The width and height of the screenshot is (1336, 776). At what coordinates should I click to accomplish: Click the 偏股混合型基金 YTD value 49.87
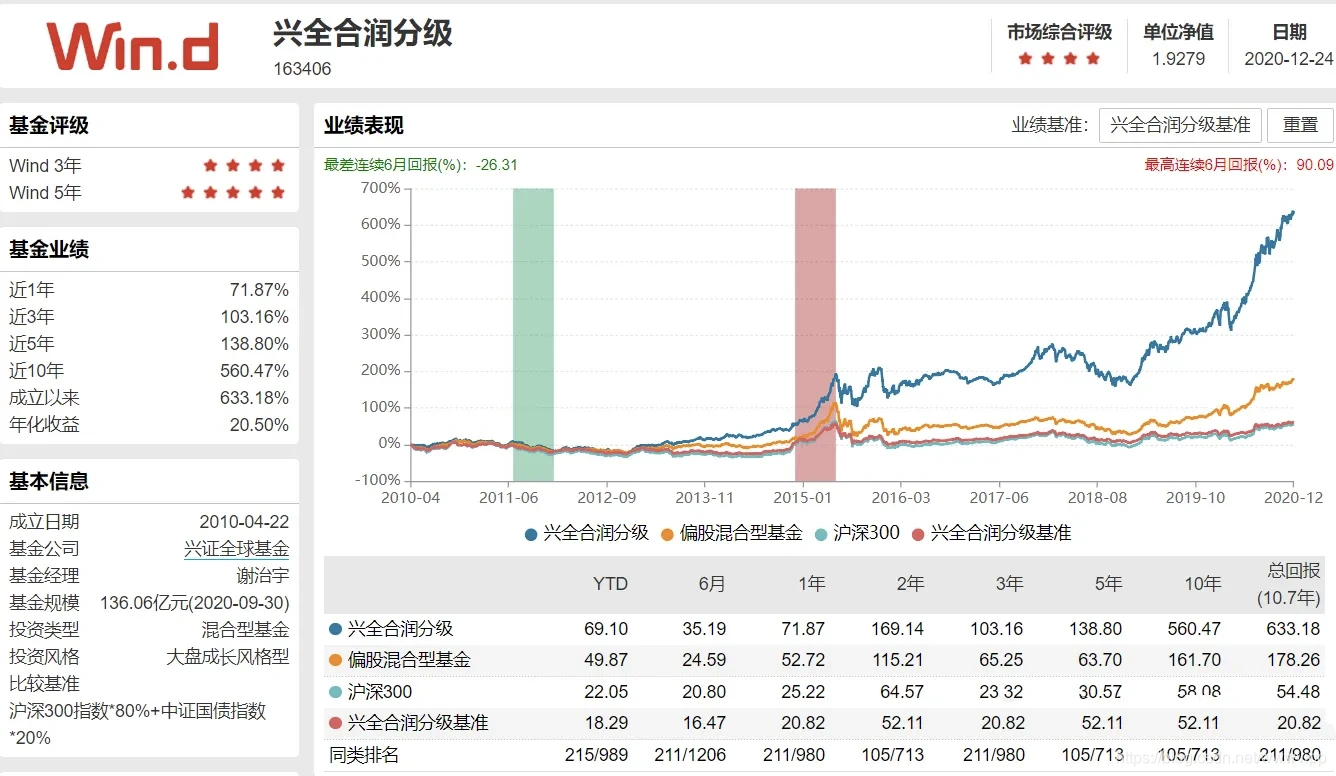point(606,660)
